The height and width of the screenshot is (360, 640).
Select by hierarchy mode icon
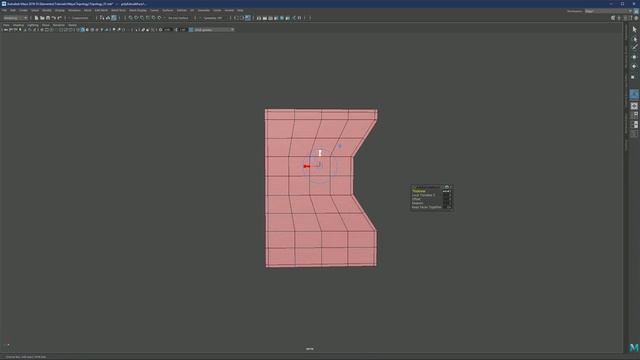point(102,18)
